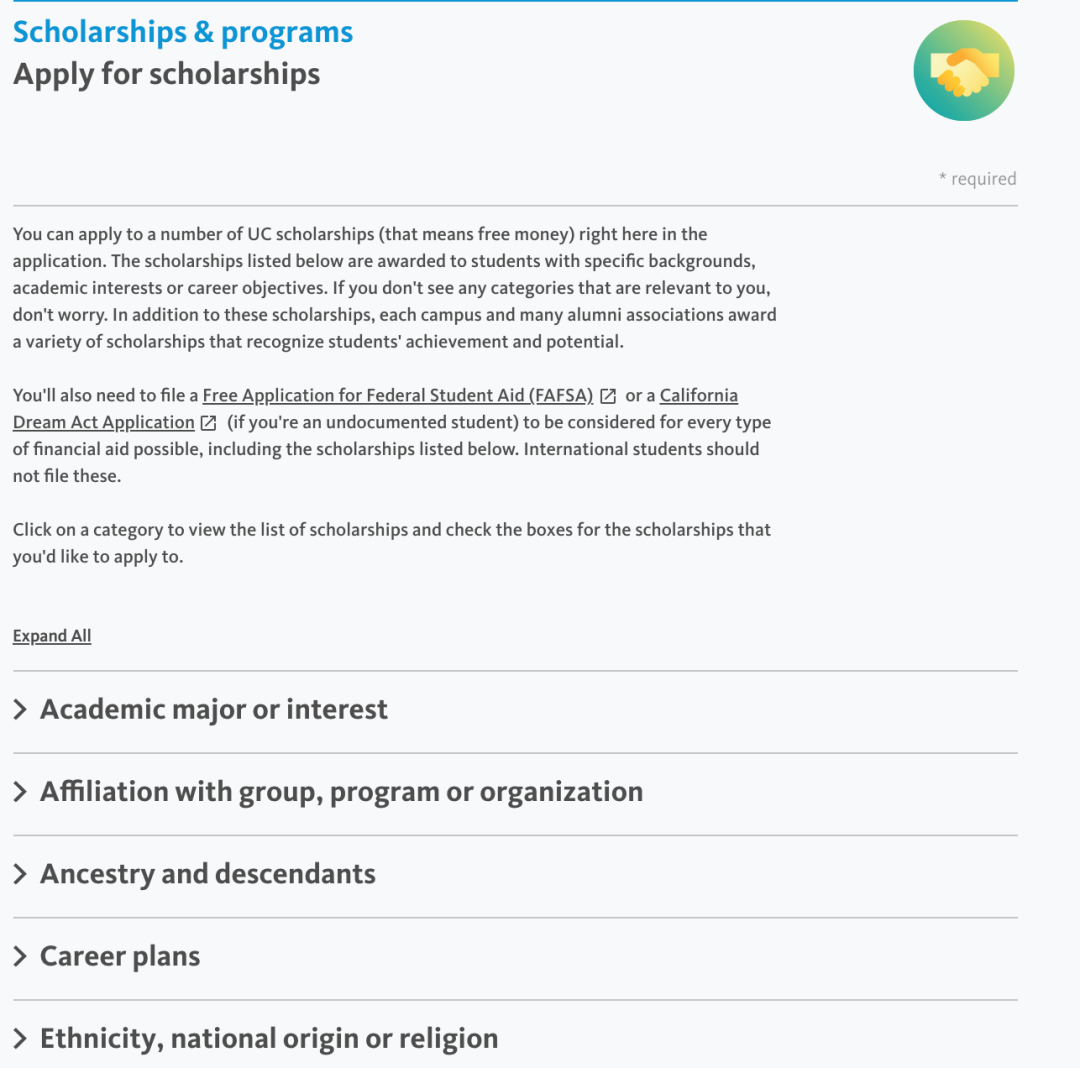Open the Academic major or interest category title
Screen dimensions: 1080x1068
213,710
